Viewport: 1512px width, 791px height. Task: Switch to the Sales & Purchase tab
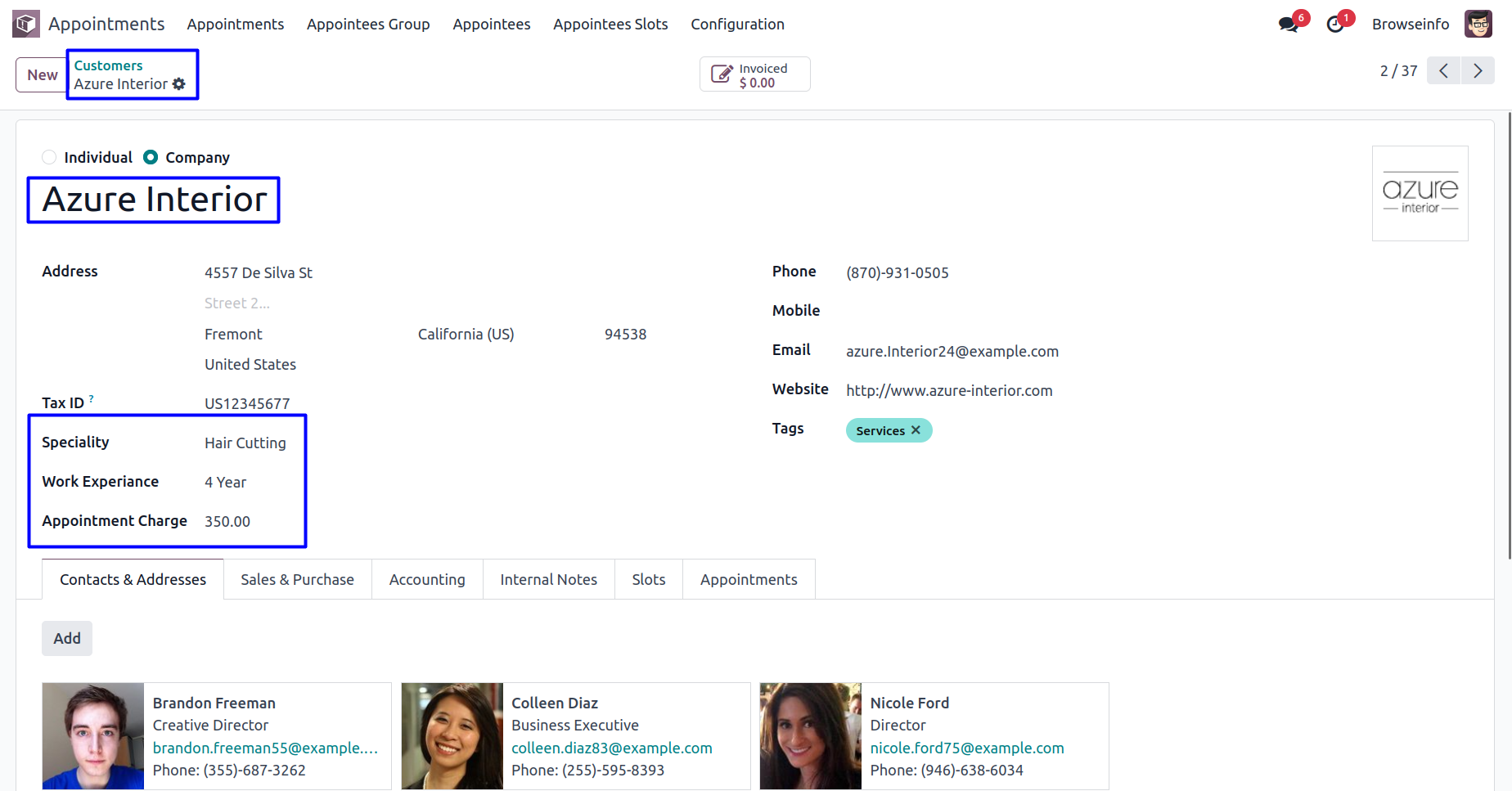tap(297, 580)
